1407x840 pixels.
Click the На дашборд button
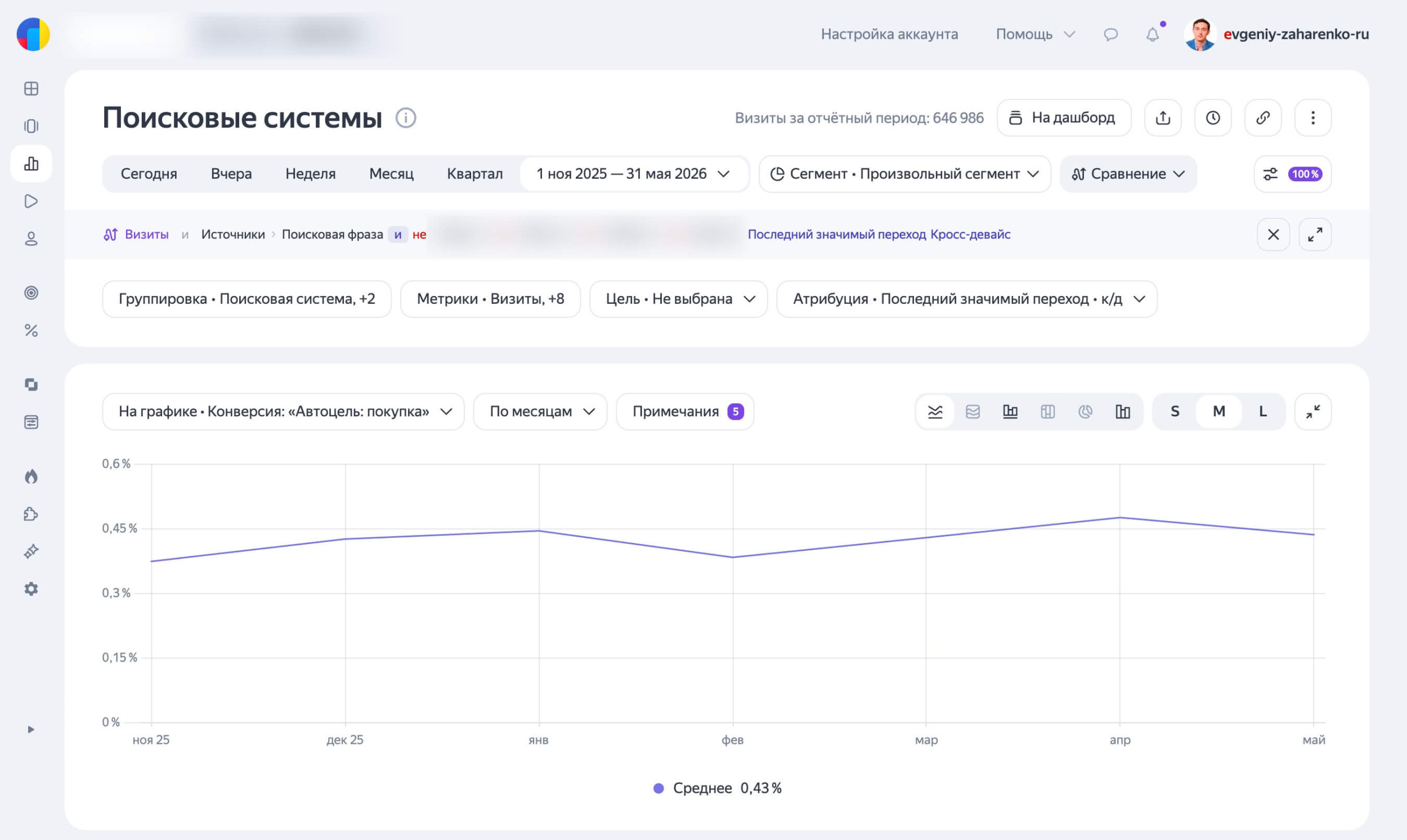coord(1064,118)
